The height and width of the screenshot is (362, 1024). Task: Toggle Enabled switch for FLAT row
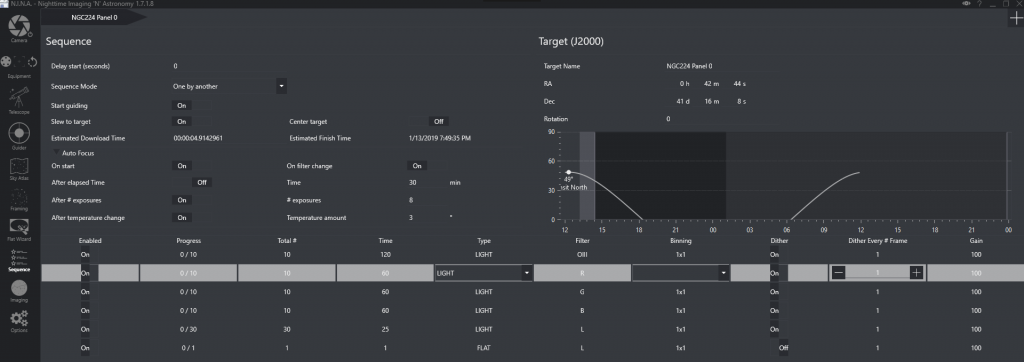click(89, 348)
